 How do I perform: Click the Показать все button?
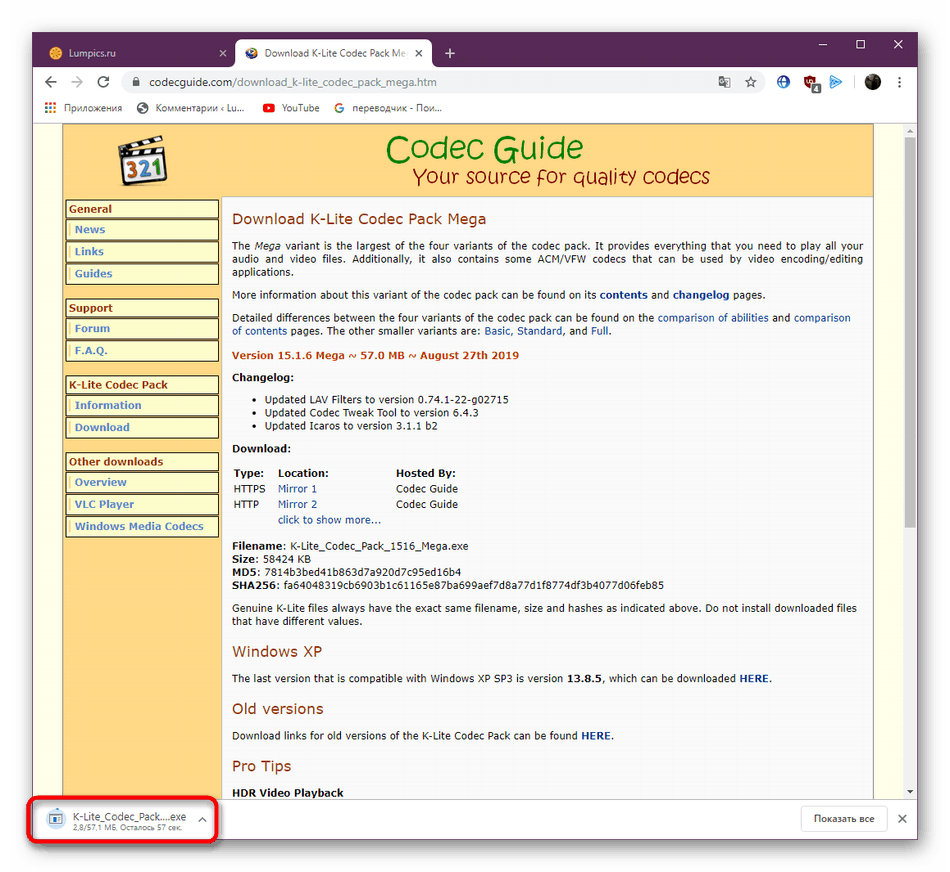click(843, 819)
